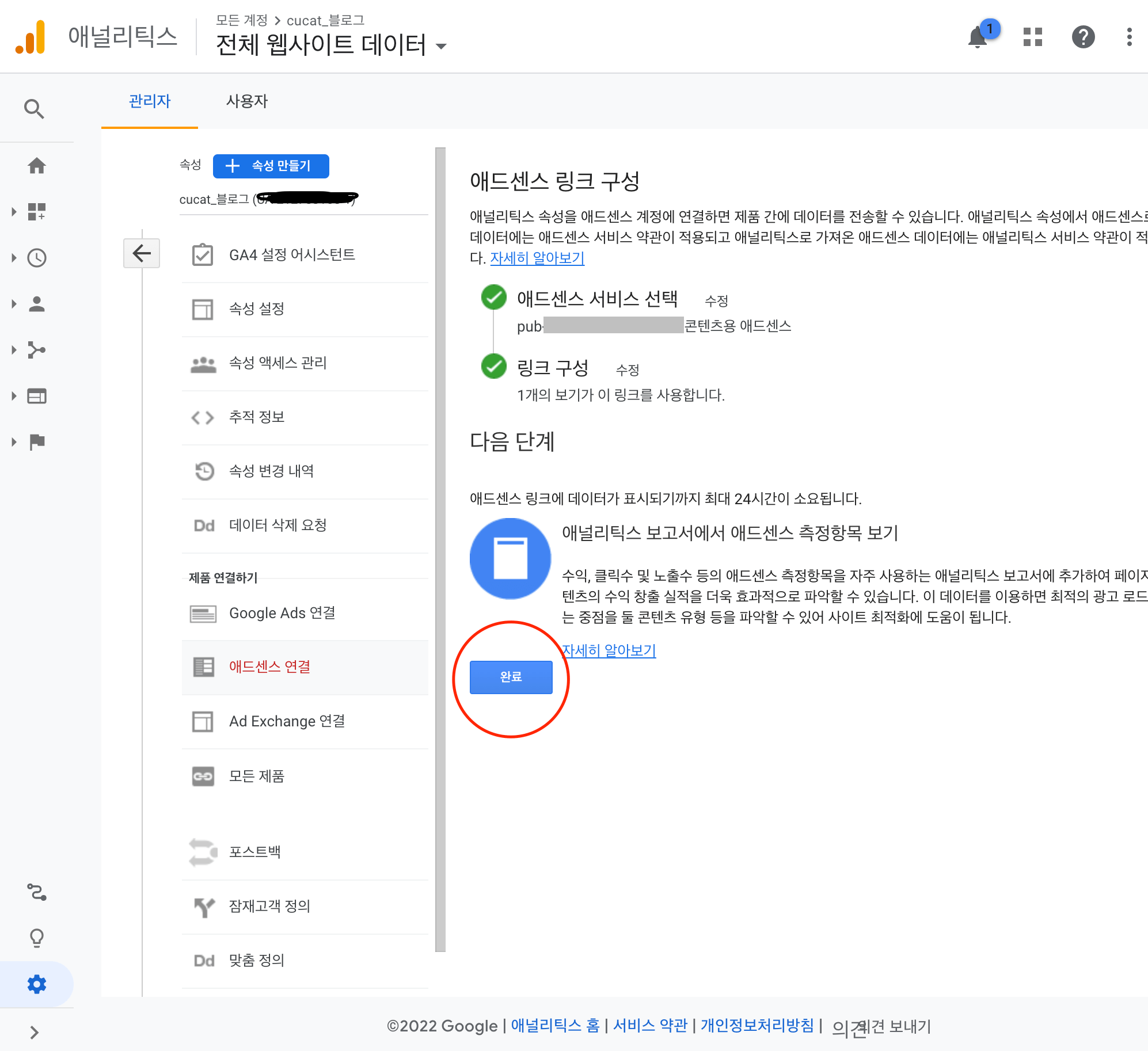
Task: Open 애널리틱스 홈 footer link
Action: point(556,1025)
